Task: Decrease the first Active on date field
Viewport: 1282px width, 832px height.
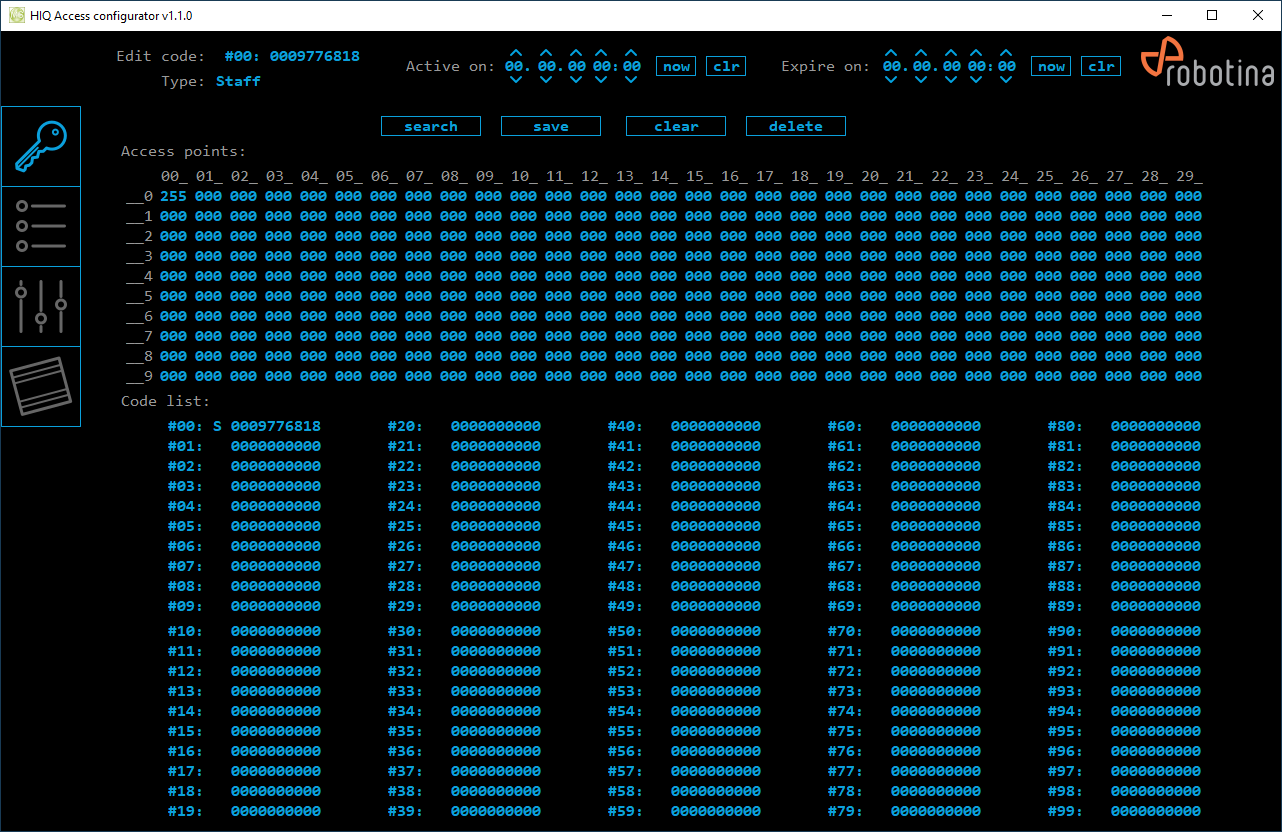Action: pyautogui.click(x=516, y=80)
